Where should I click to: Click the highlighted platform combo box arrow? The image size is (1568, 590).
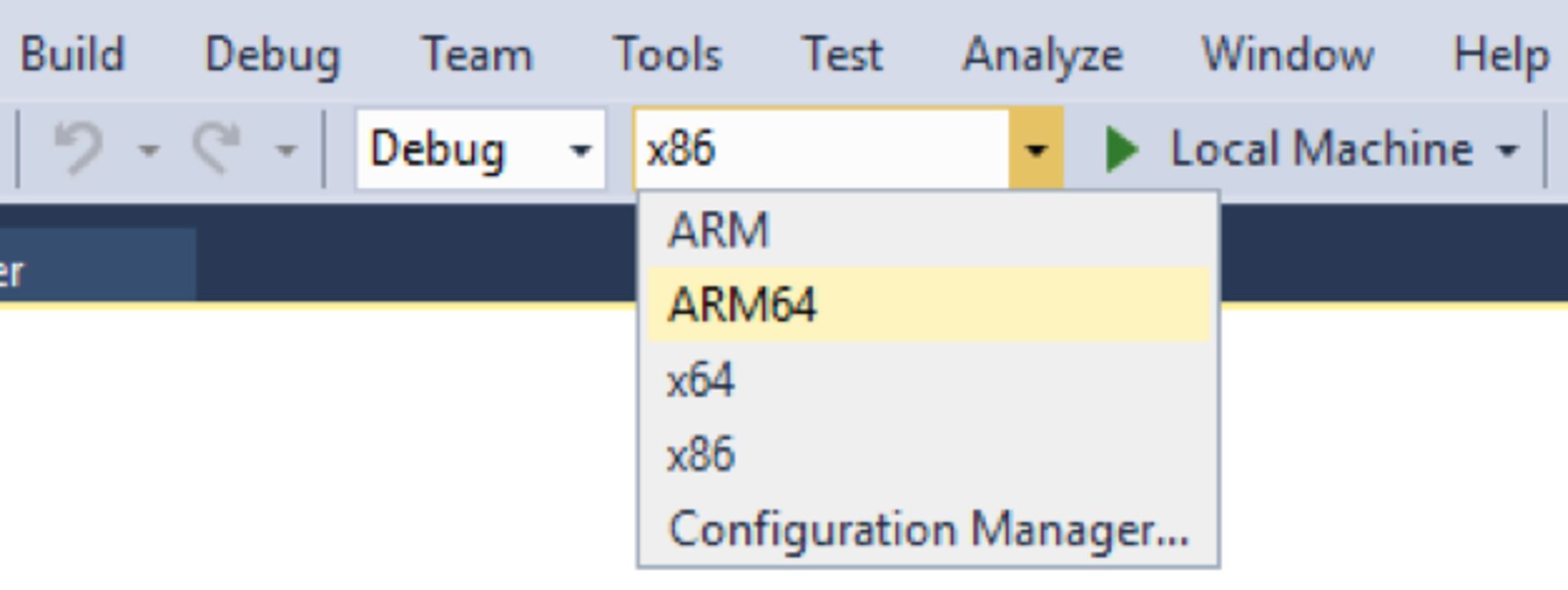pos(1036,150)
